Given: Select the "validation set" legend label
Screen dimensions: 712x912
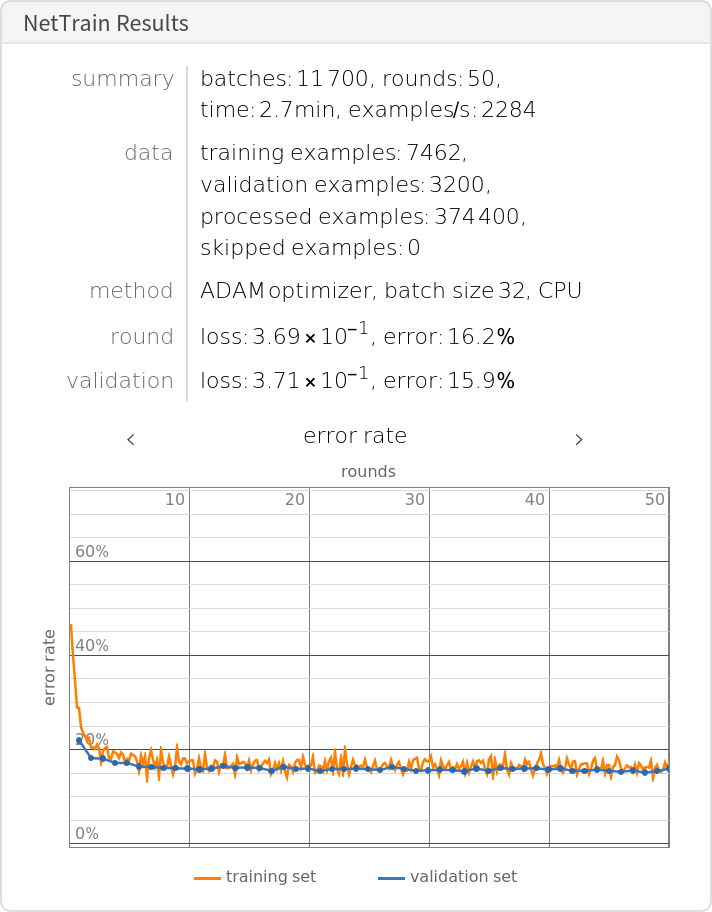Looking at the screenshot, I should pyautogui.click(x=463, y=877).
